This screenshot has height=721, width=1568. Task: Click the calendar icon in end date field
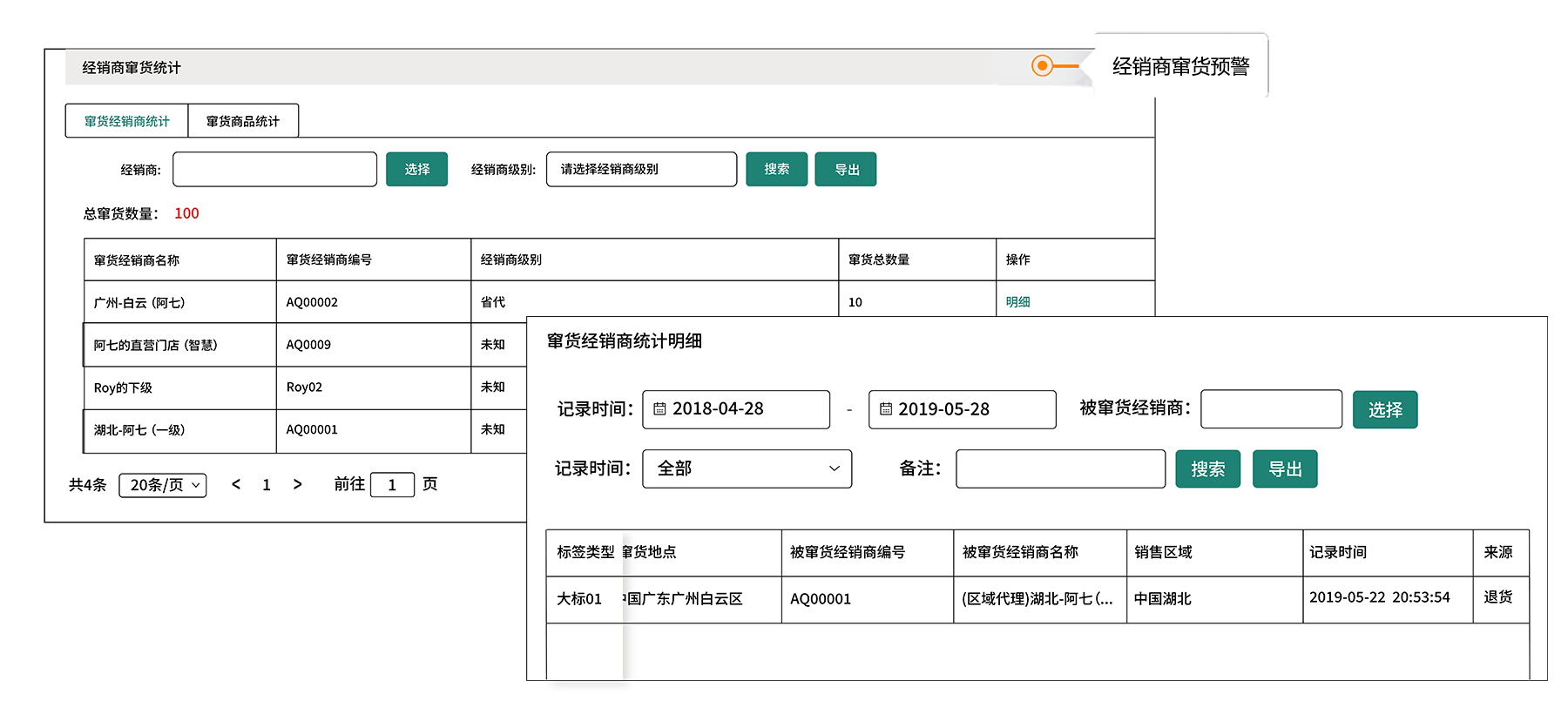click(886, 409)
